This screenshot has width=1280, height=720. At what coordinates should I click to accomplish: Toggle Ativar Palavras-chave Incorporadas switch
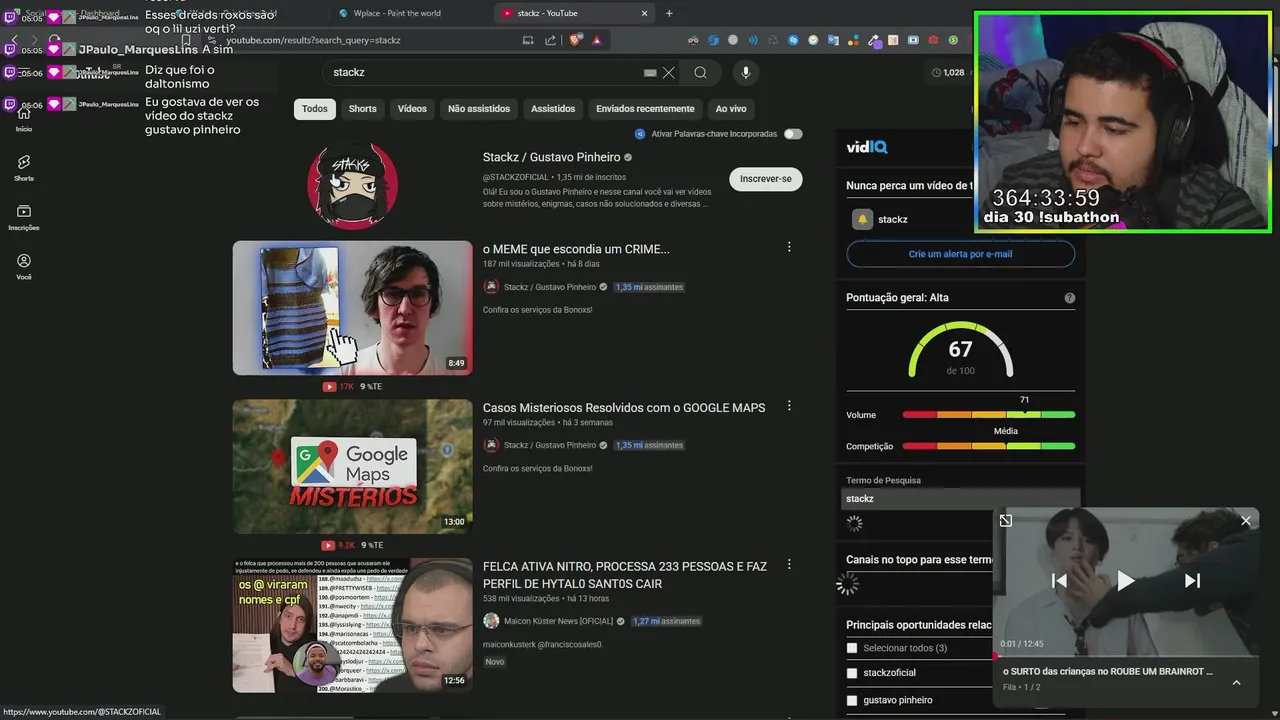[792, 134]
